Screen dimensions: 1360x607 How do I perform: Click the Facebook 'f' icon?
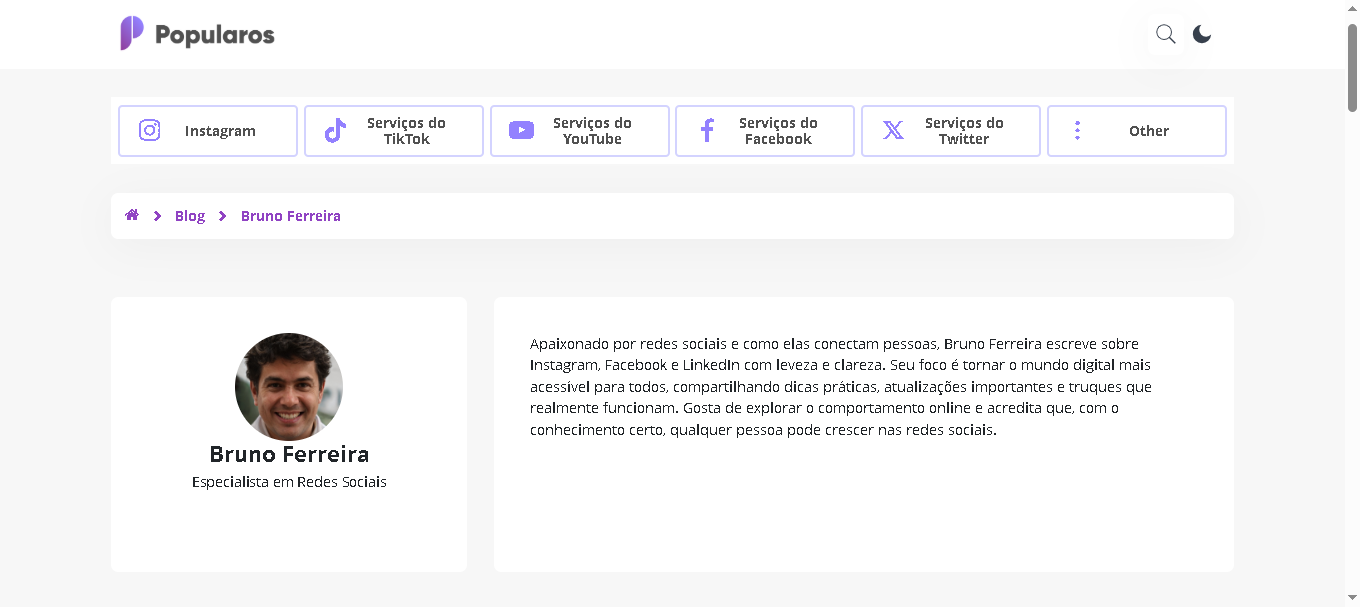(x=706, y=130)
